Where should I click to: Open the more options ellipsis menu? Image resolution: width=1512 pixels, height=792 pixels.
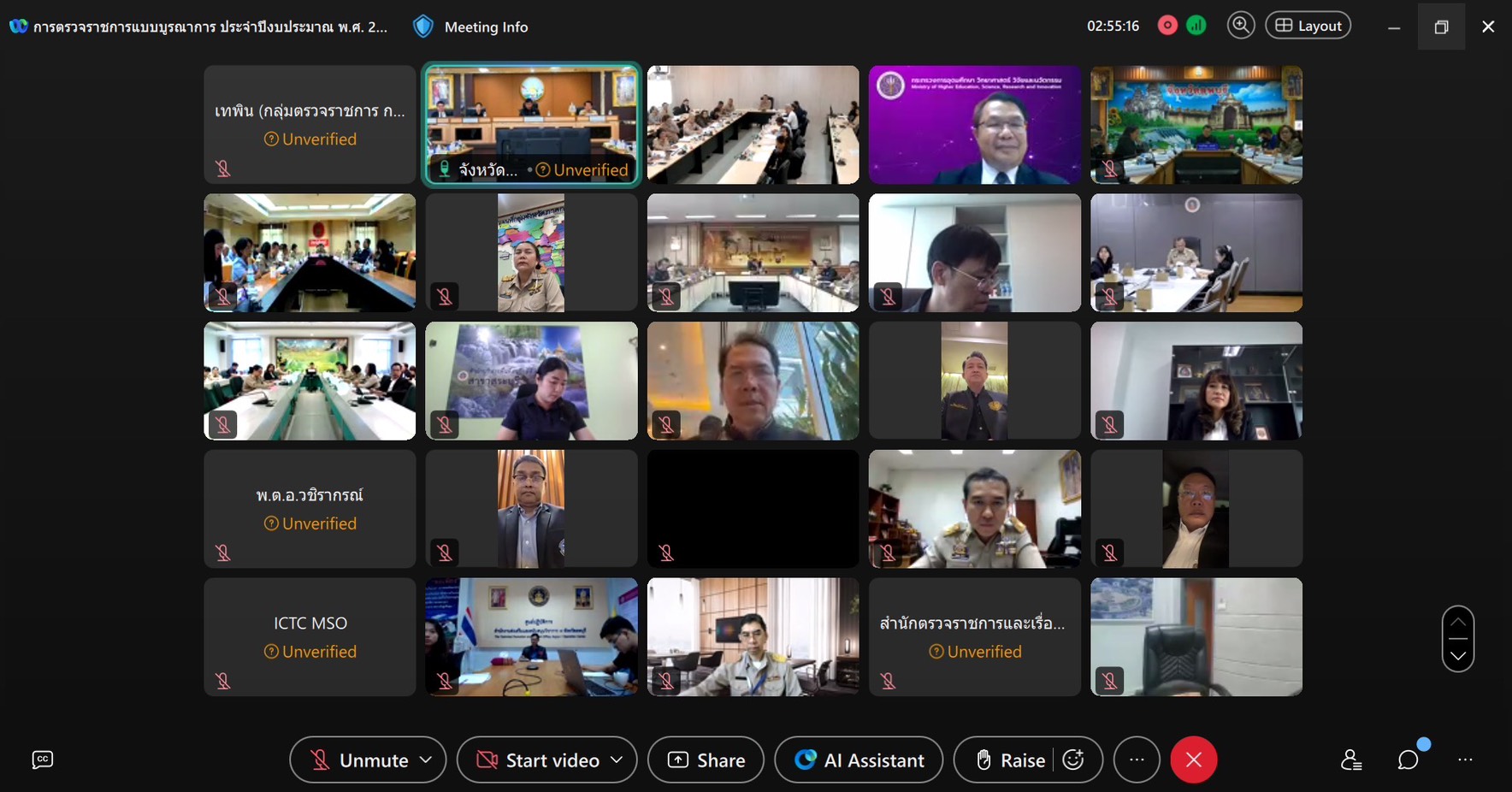(x=1137, y=759)
